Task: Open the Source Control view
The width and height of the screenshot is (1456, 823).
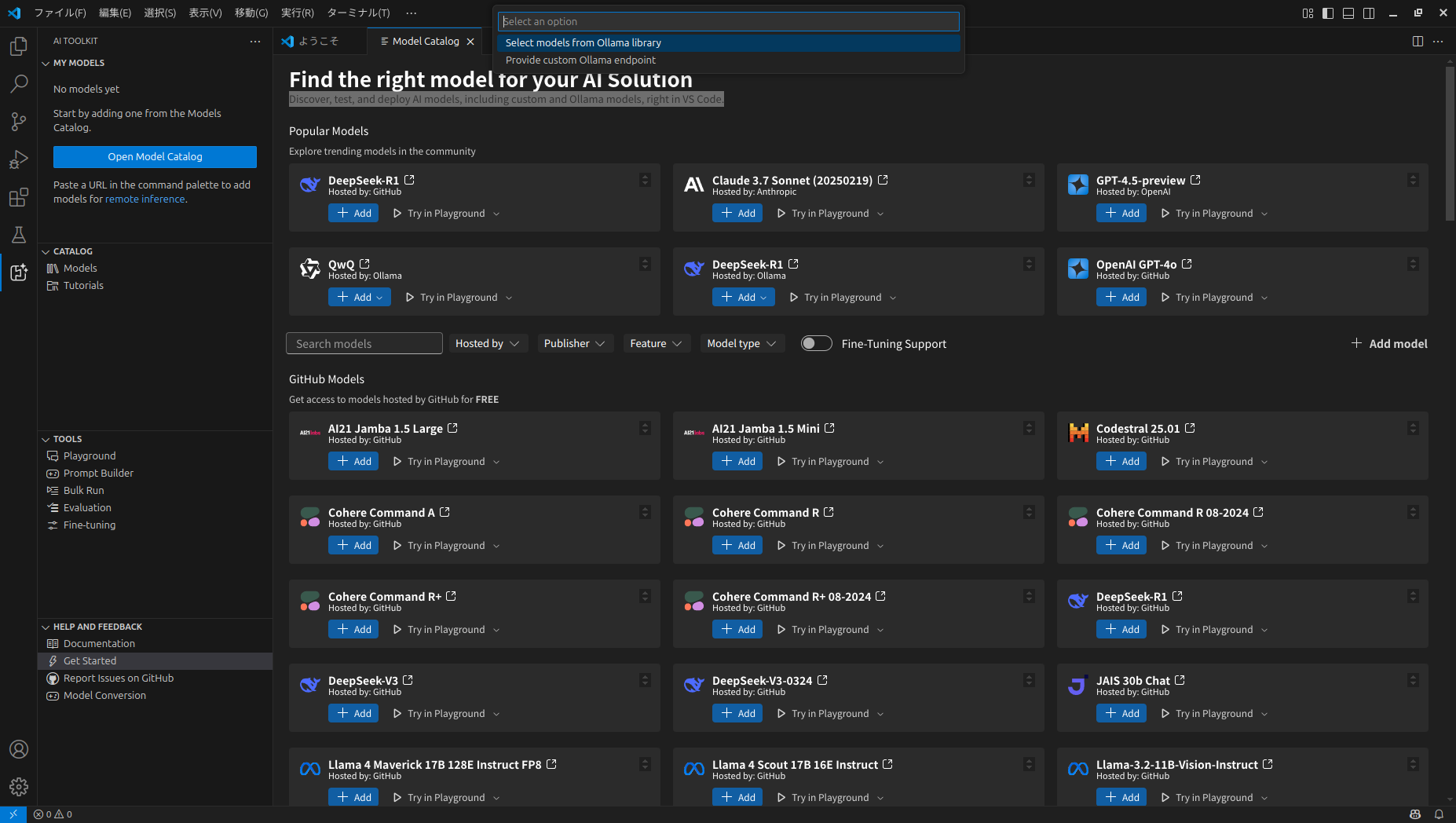Action: [x=19, y=121]
